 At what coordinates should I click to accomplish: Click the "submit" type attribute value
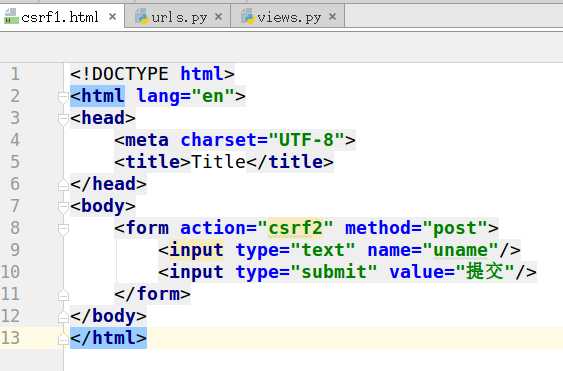tap(334, 272)
